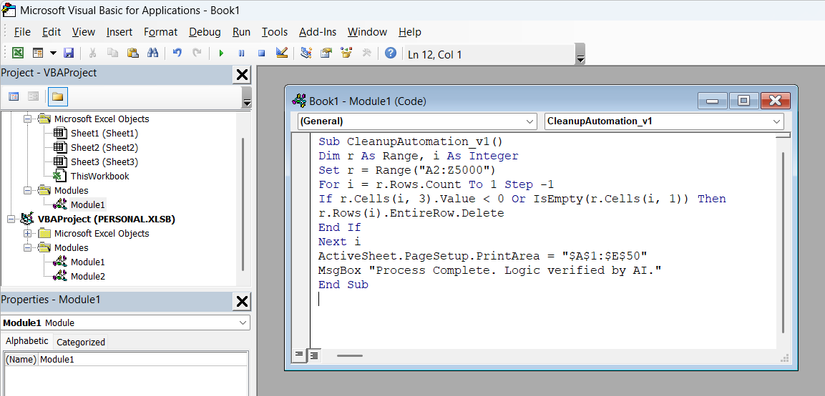This screenshot has width=825, height=396.
Task: Open the Window menu
Action: [x=367, y=32]
